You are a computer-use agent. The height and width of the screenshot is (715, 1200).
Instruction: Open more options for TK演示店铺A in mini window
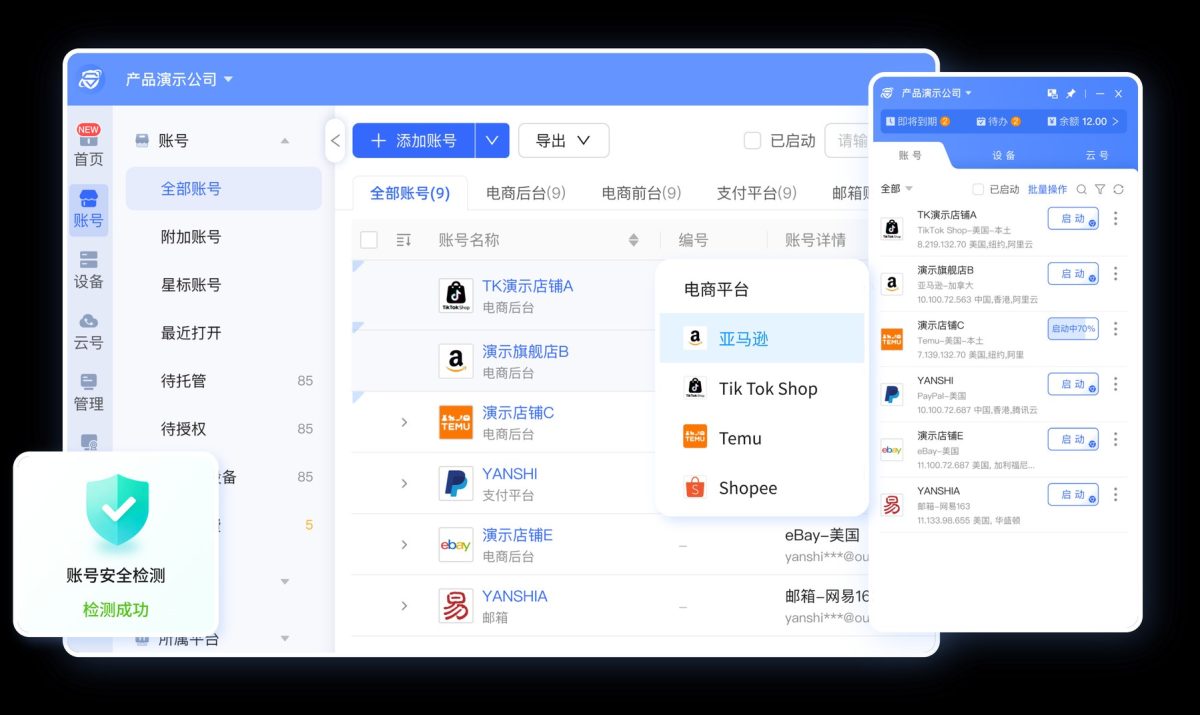(x=1116, y=218)
